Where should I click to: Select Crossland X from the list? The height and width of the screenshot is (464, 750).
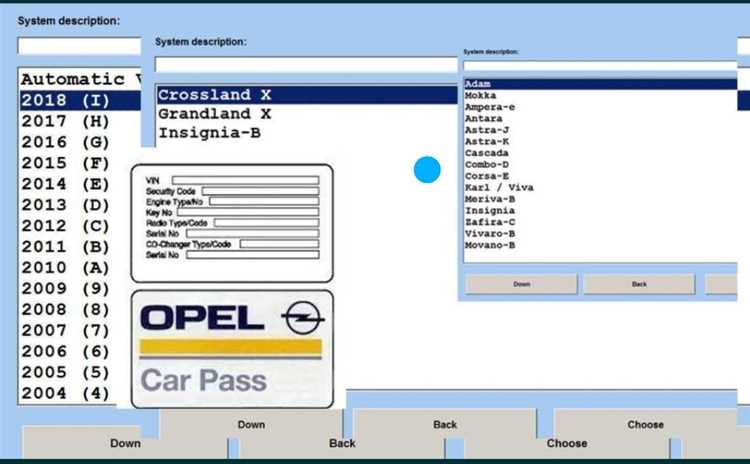coord(214,95)
